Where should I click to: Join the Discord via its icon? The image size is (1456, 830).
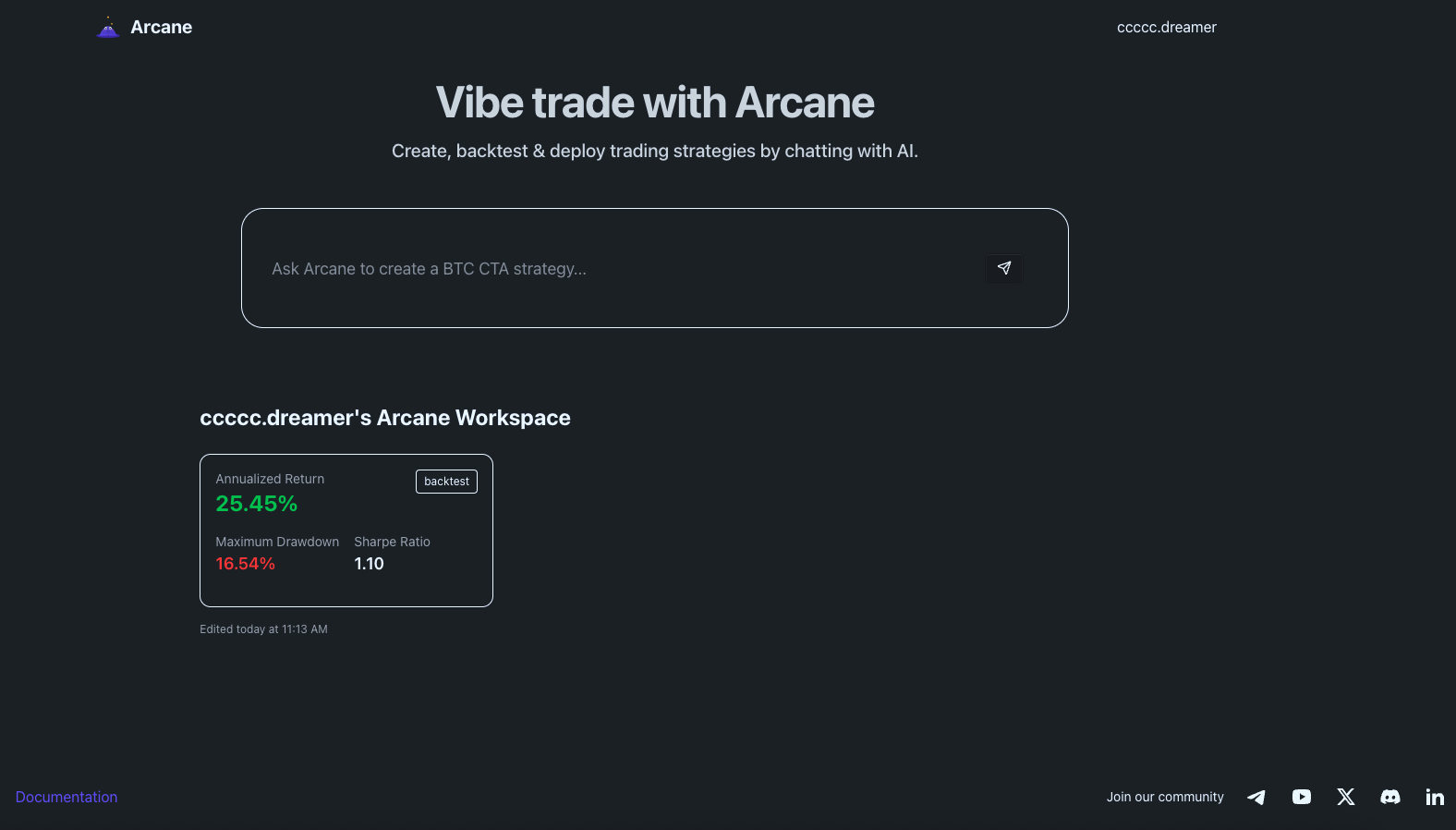pyautogui.click(x=1390, y=797)
